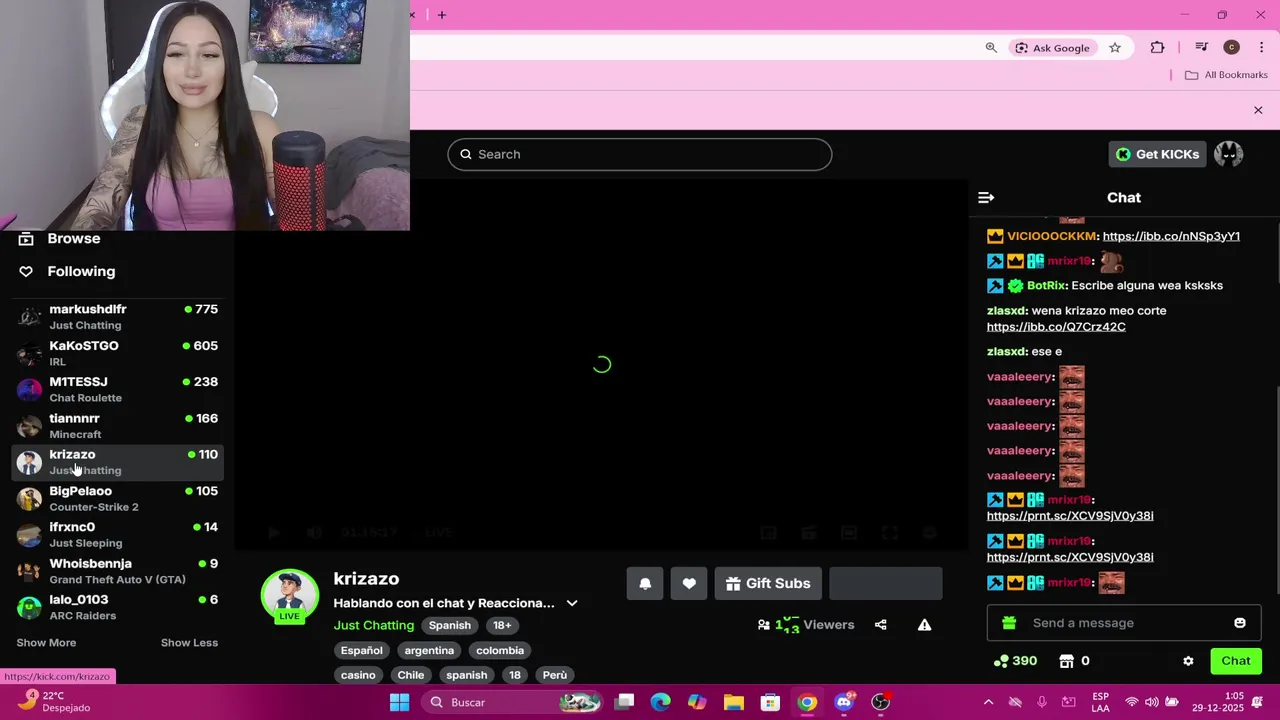Viewport: 1280px width, 720px height.
Task: Open All Bookmarks folder
Action: (x=1226, y=75)
